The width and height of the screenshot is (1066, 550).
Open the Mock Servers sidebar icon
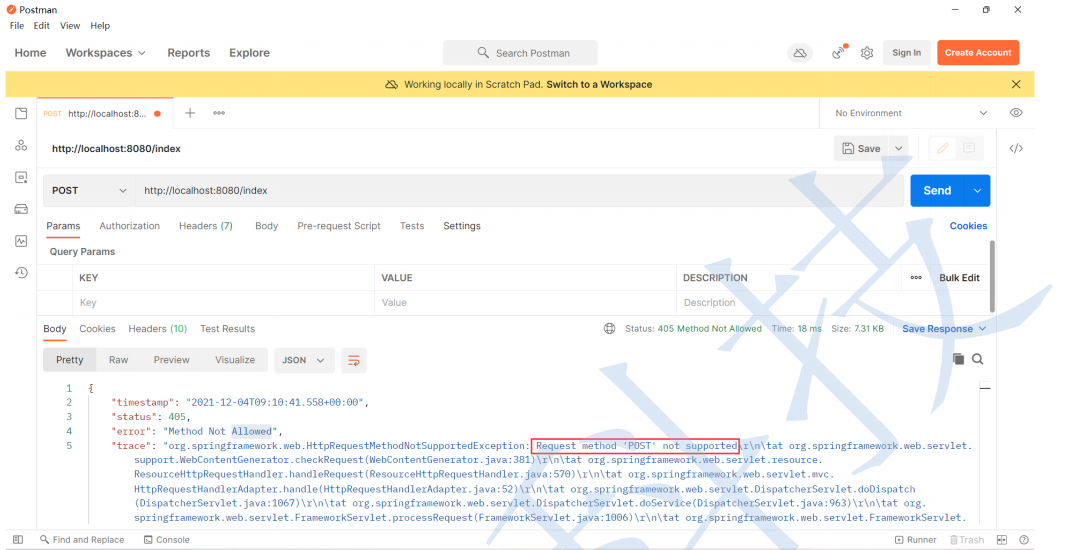pyautogui.click(x=21, y=209)
